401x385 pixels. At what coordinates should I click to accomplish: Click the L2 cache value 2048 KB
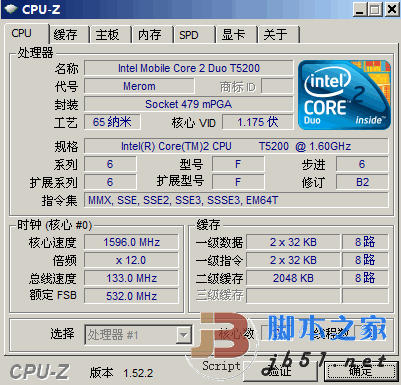(x=293, y=278)
